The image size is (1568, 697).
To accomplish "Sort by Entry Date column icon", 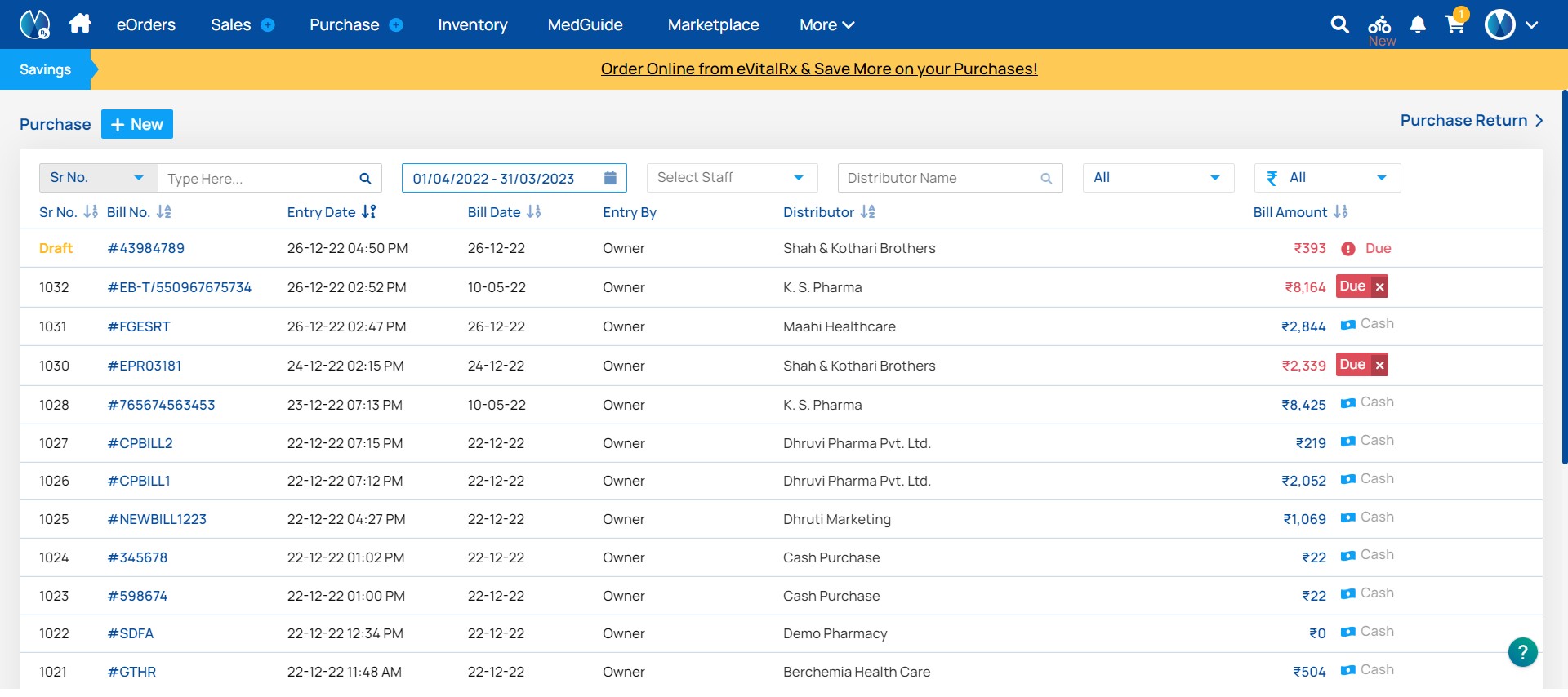I will point(369,212).
